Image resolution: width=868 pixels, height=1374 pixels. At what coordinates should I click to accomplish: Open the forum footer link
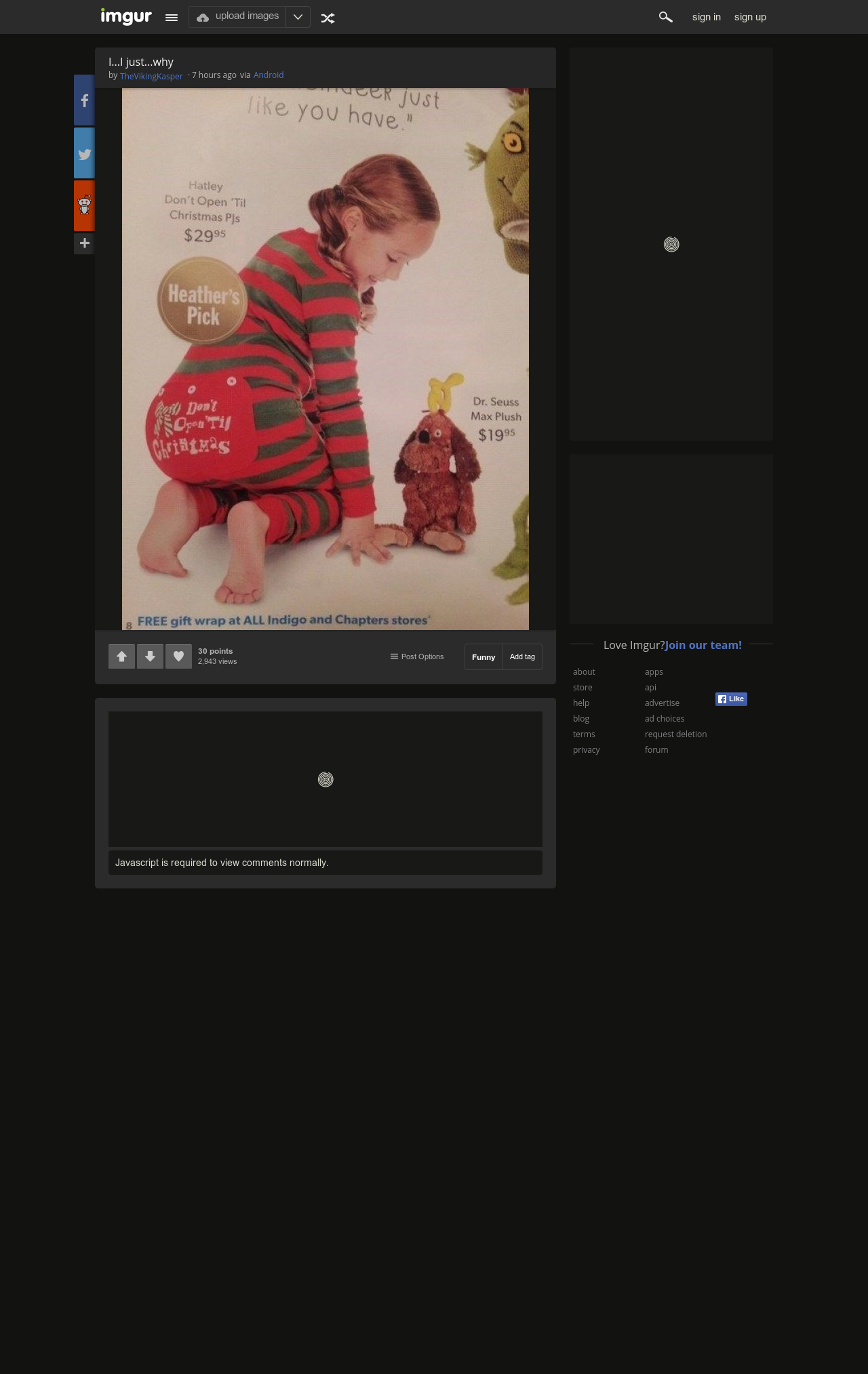[x=656, y=750]
